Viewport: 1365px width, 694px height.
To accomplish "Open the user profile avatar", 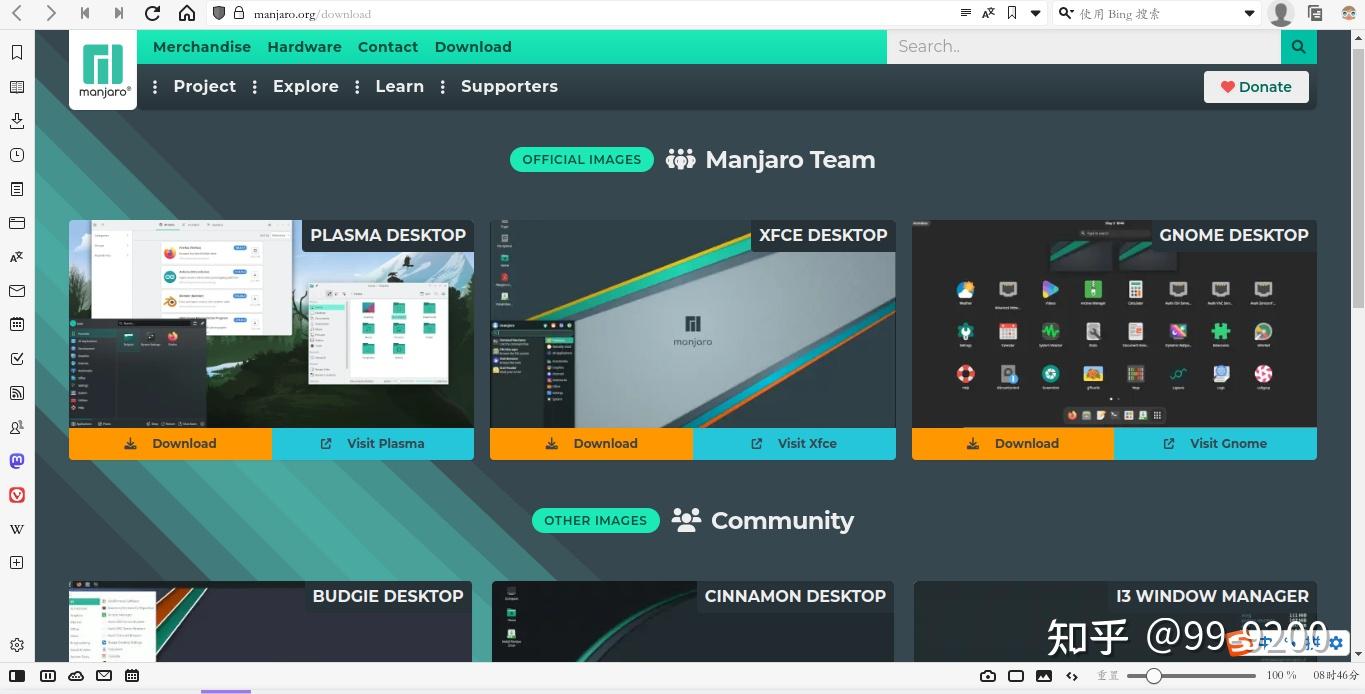I will click(x=1281, y=13).
